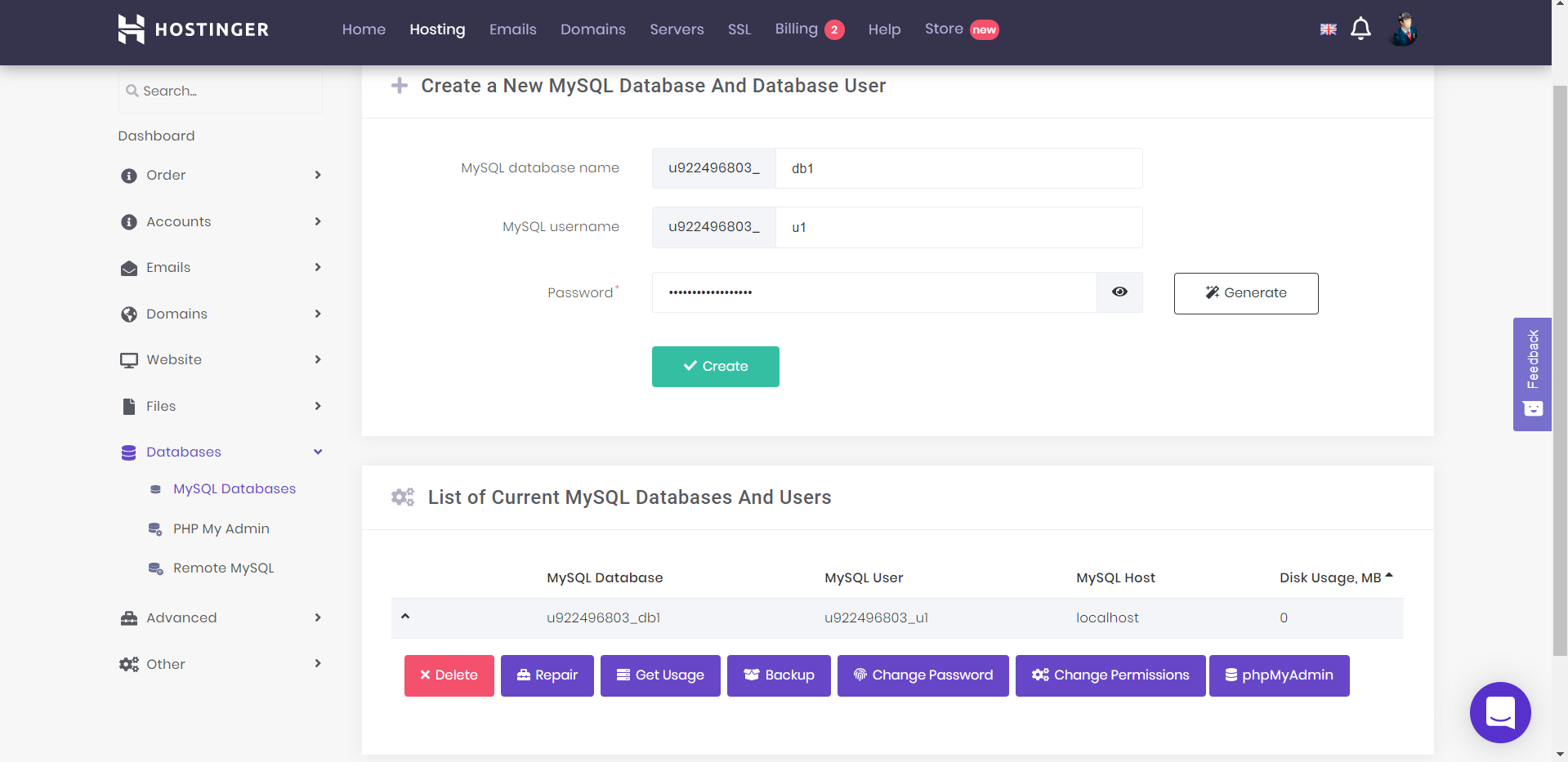The height and width of the screenshot is (762, 1568).
Task: Collapse the u922496803_db1 row arrow
Action: (405, 617)
